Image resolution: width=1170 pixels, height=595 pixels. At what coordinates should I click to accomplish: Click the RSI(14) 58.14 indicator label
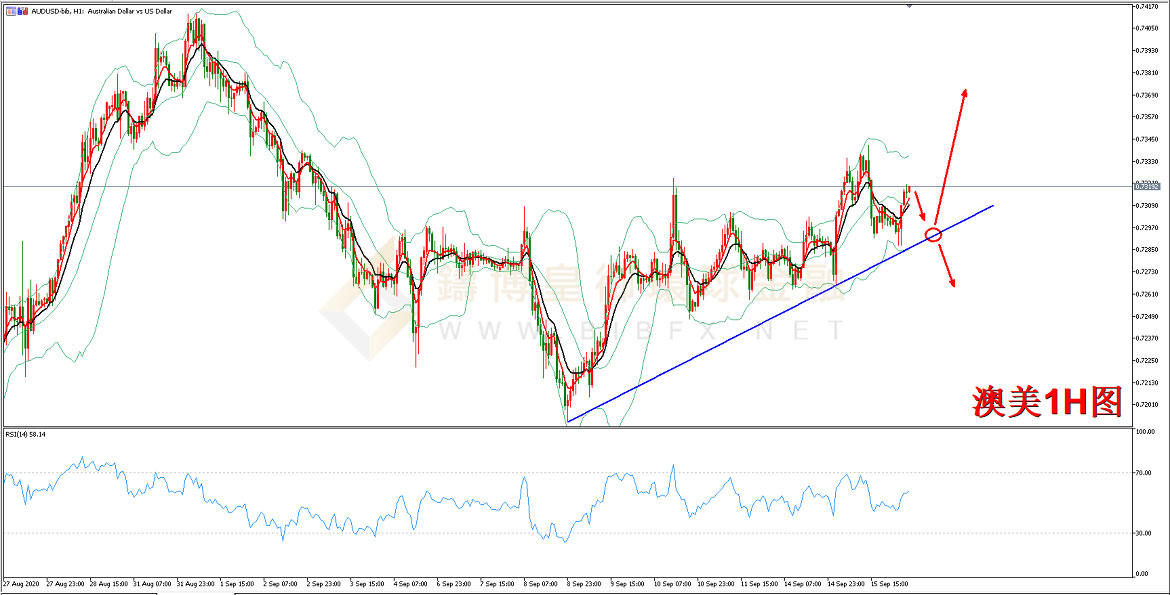(x=27, y=434)
